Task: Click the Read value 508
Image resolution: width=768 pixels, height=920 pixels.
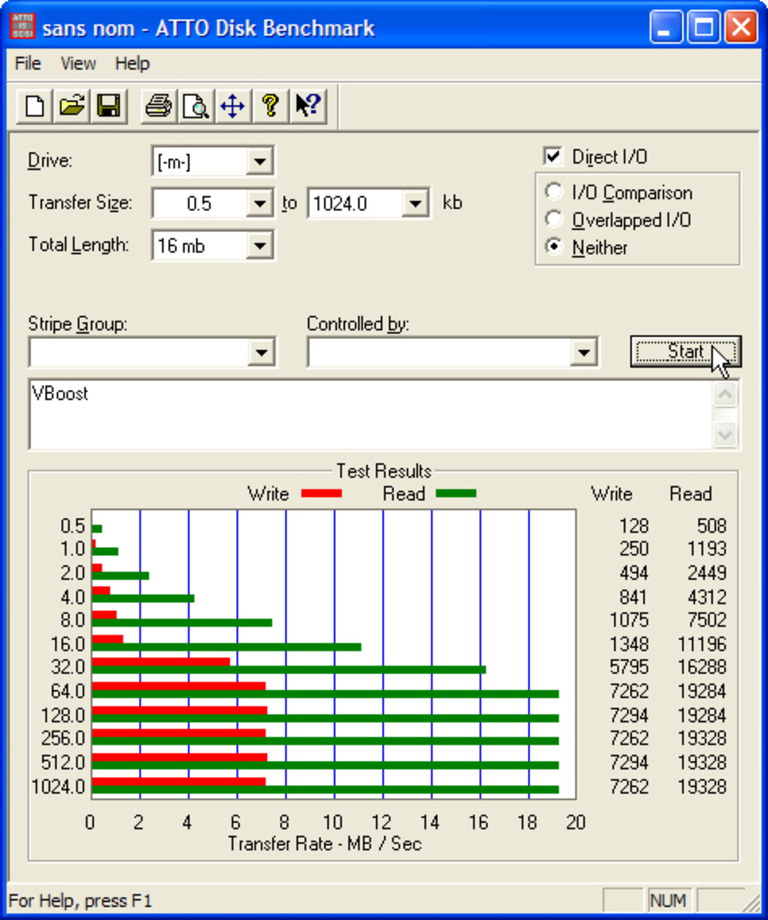Action: 712,526
